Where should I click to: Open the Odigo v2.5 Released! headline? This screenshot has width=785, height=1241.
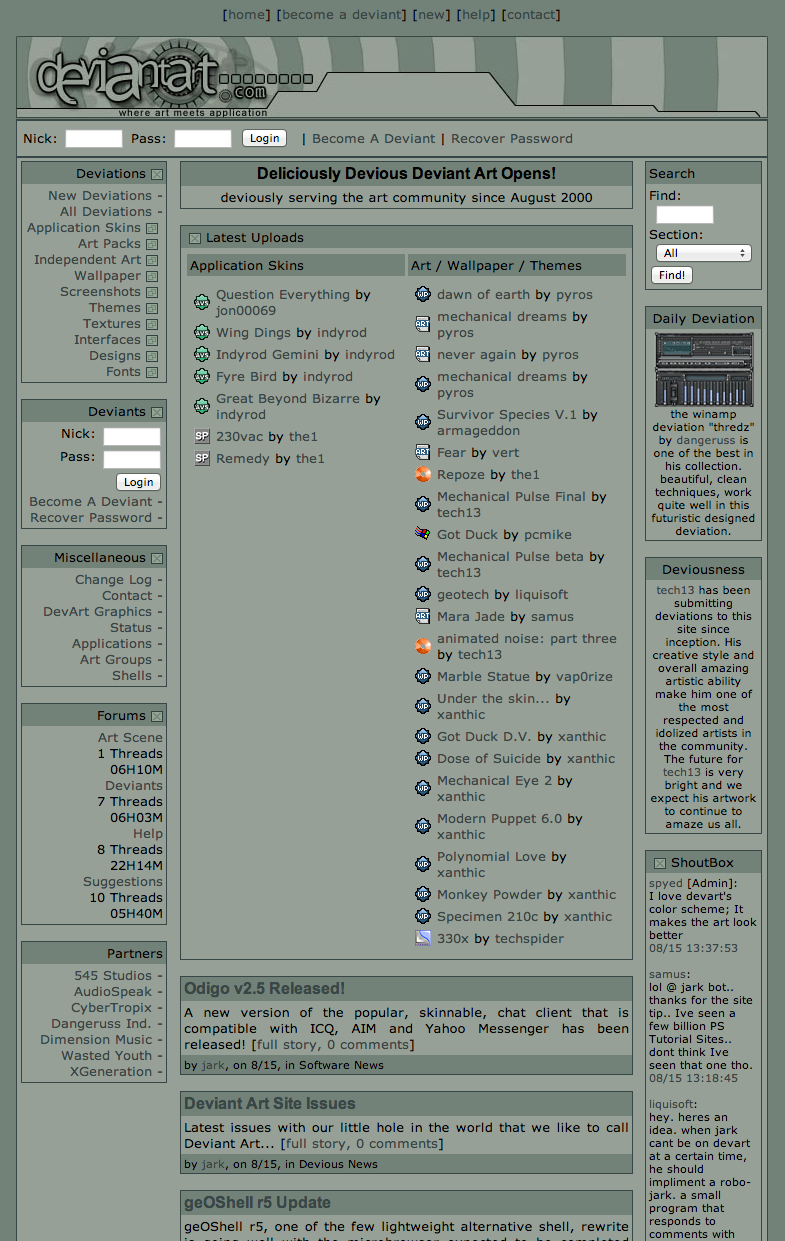(264, 988)
